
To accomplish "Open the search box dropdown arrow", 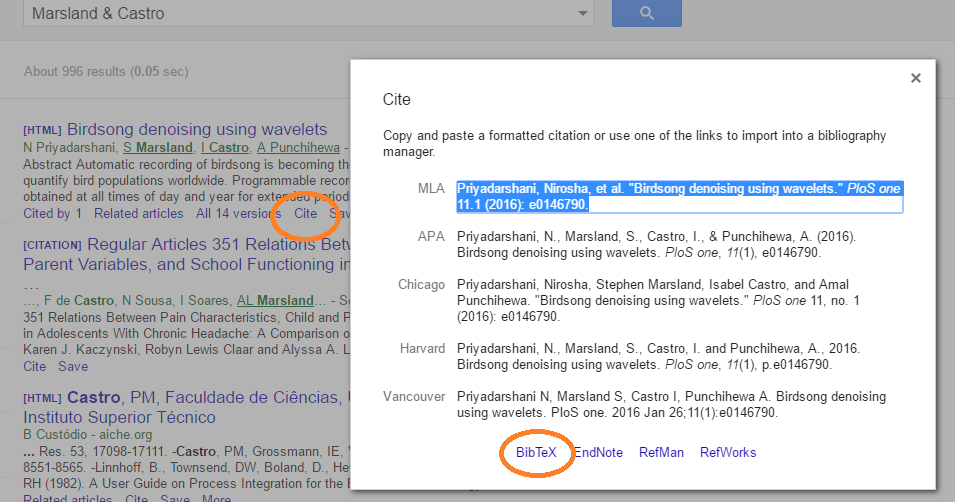I will click(x=583, y=13).
